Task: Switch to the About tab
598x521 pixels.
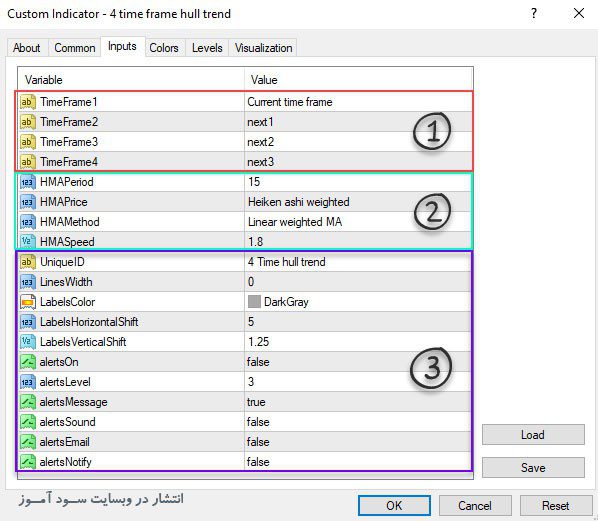Action: (x=26, y=48)
